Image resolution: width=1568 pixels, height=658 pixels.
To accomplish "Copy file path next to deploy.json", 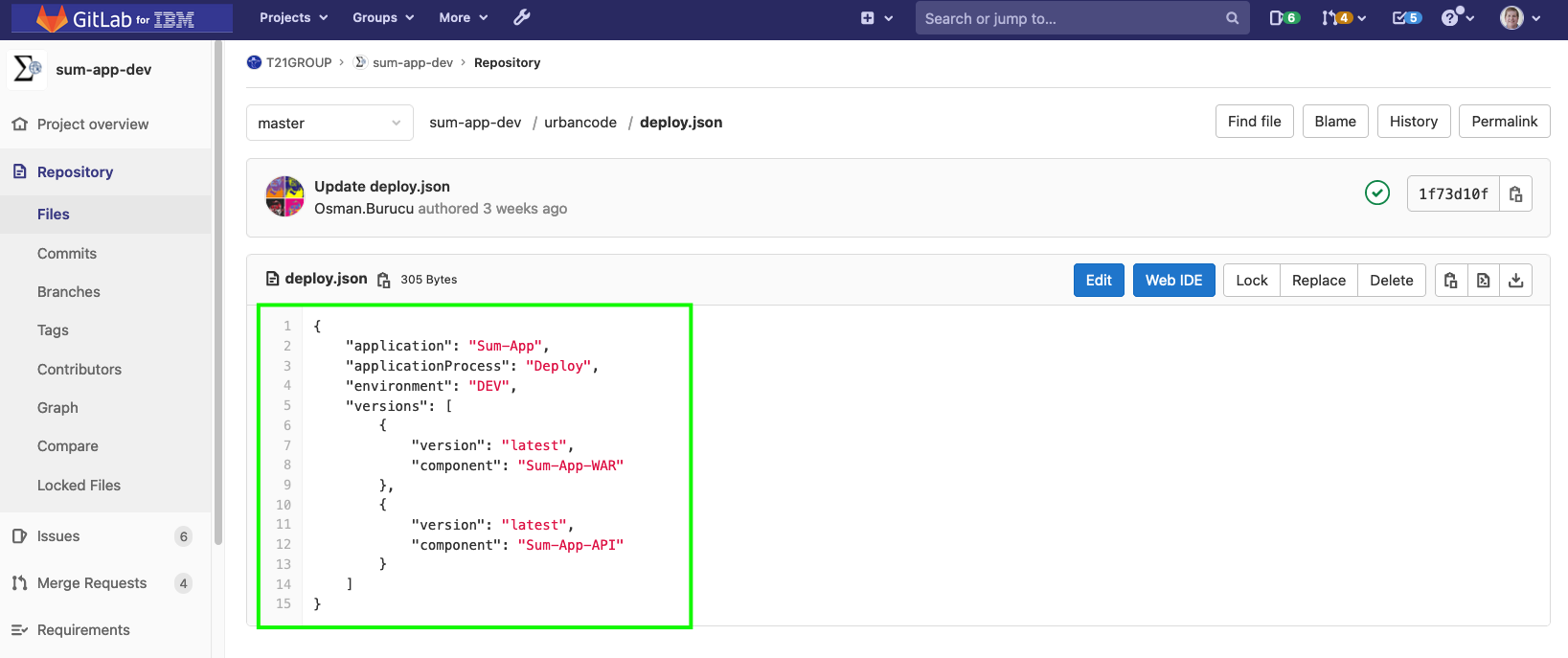I will click(384, 280).
